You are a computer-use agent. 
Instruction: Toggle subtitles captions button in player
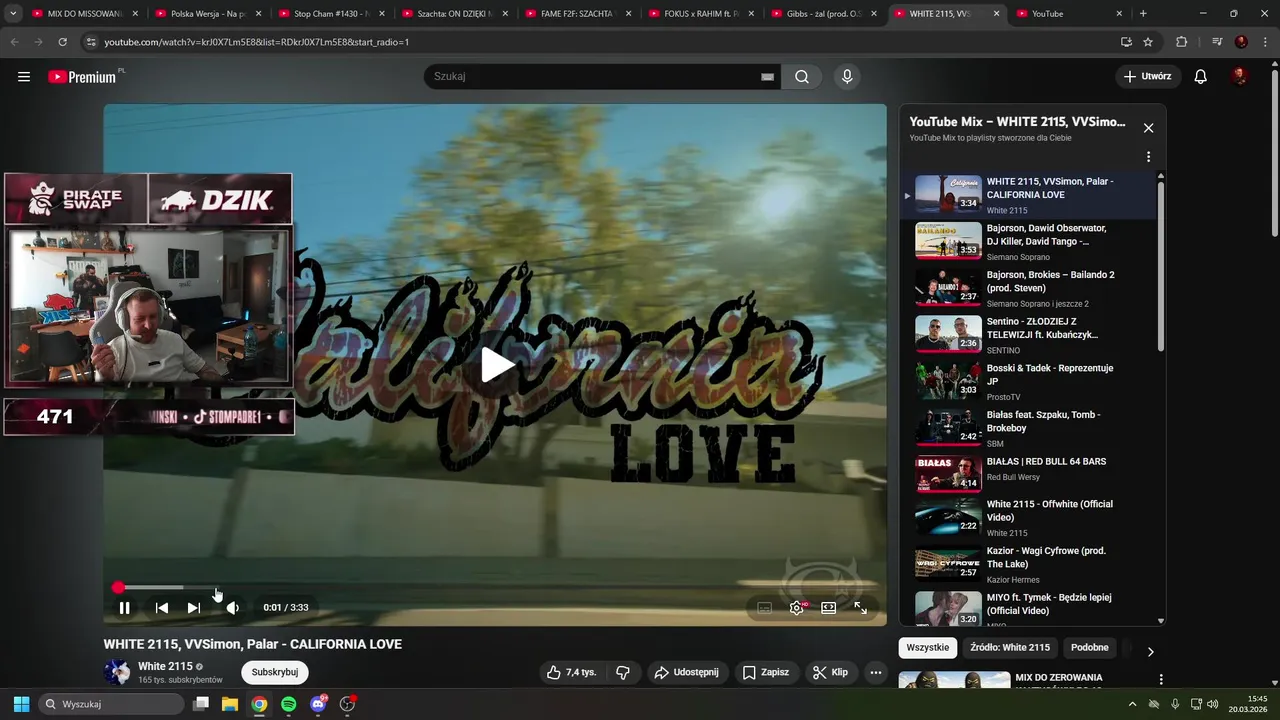pos(765,608)
